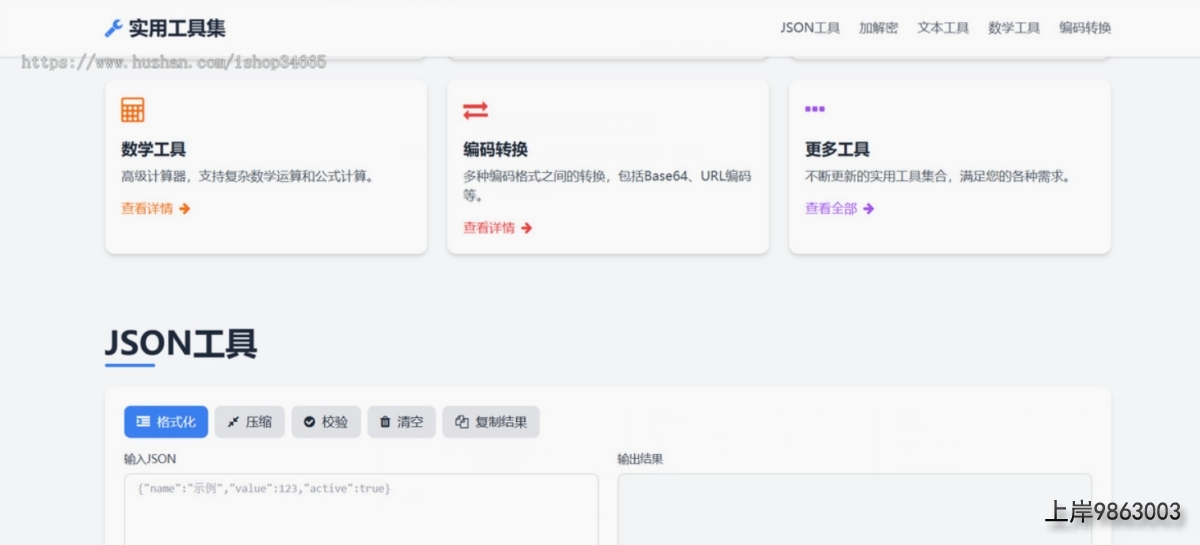The height and width of the screenshot is (545, 1200).
Task: Click the wrench logo icon in header
Action: click(x=114, y=28)
